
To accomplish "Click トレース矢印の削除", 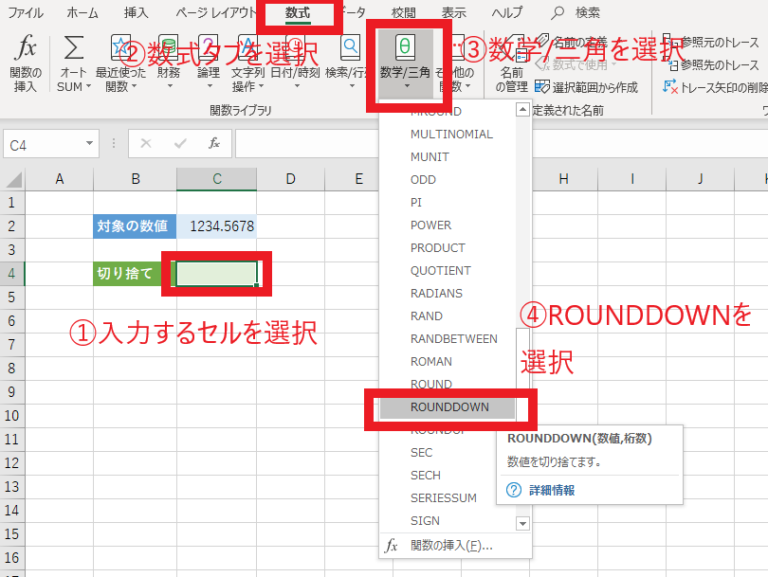I will [715, 87].
